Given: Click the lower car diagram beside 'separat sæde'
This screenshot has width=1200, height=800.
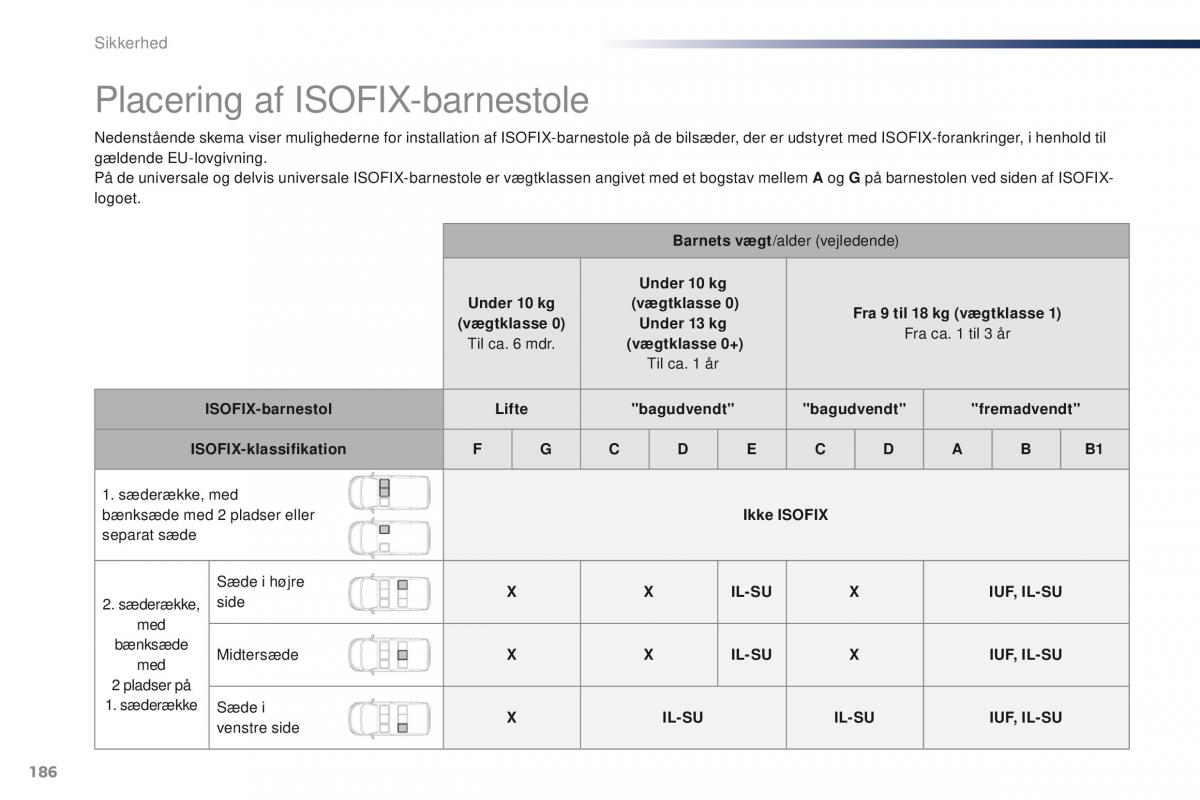Looking at the screenshot, I should (389, 537).
